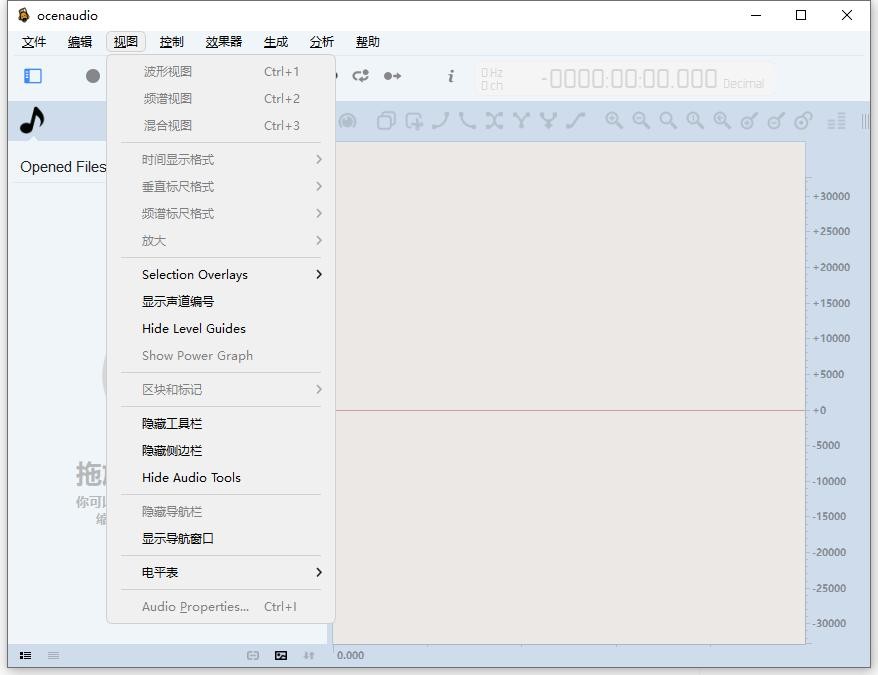878x675 pixels.
Task: Click the time counter display
Action: [x=627, y=79]
